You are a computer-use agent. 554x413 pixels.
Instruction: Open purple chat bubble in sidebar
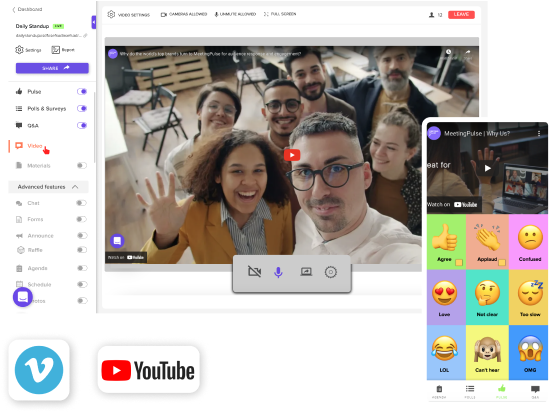[x=23, y=297]
